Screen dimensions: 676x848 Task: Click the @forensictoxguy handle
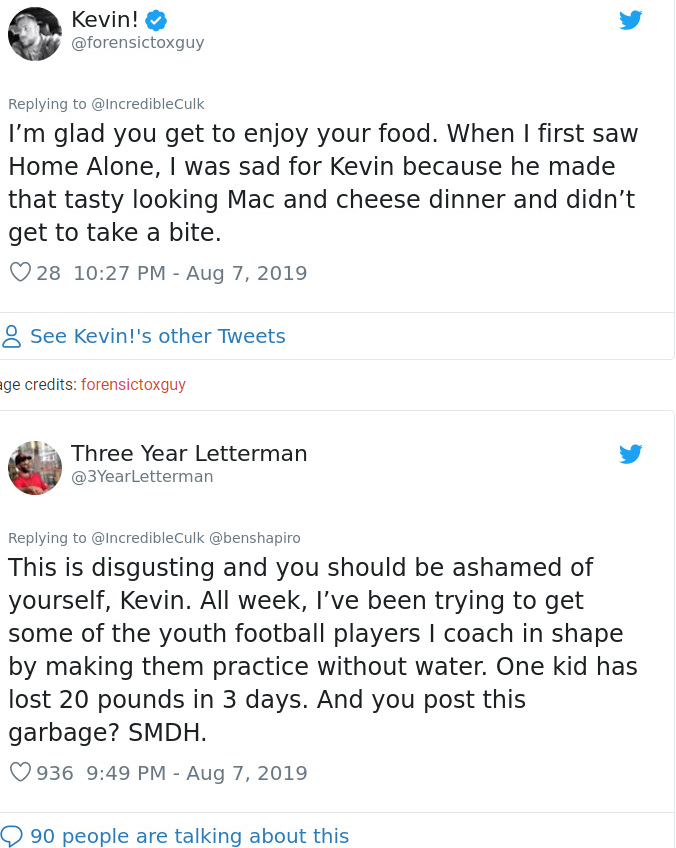point(138,43)
